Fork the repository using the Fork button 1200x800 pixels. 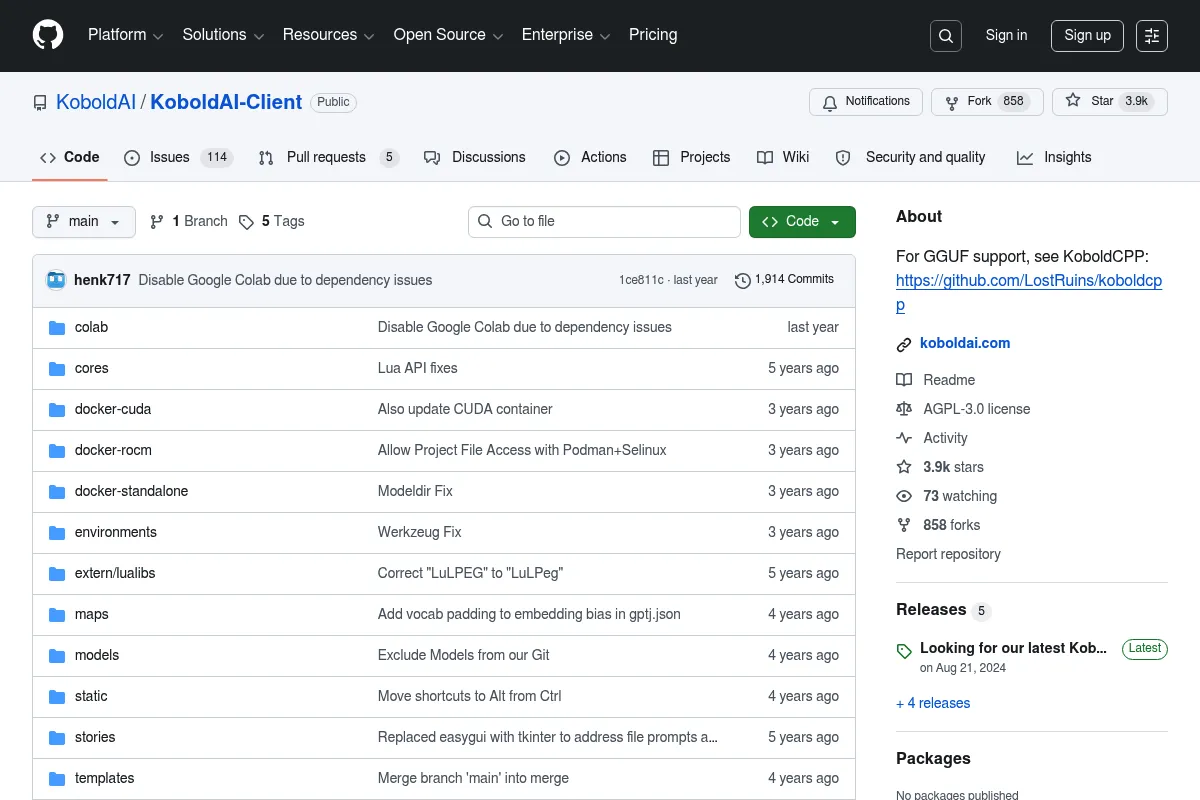click(x=987, y=102)
